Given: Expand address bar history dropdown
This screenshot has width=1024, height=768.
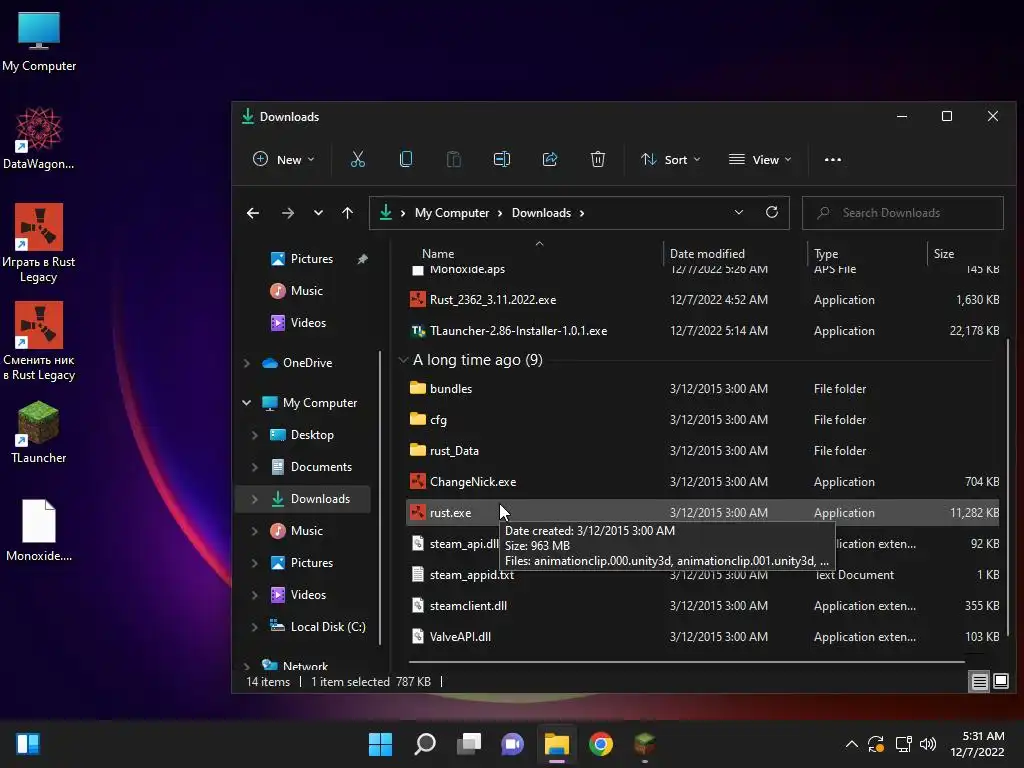Looking at the screenshot, I should coord(739,212).
